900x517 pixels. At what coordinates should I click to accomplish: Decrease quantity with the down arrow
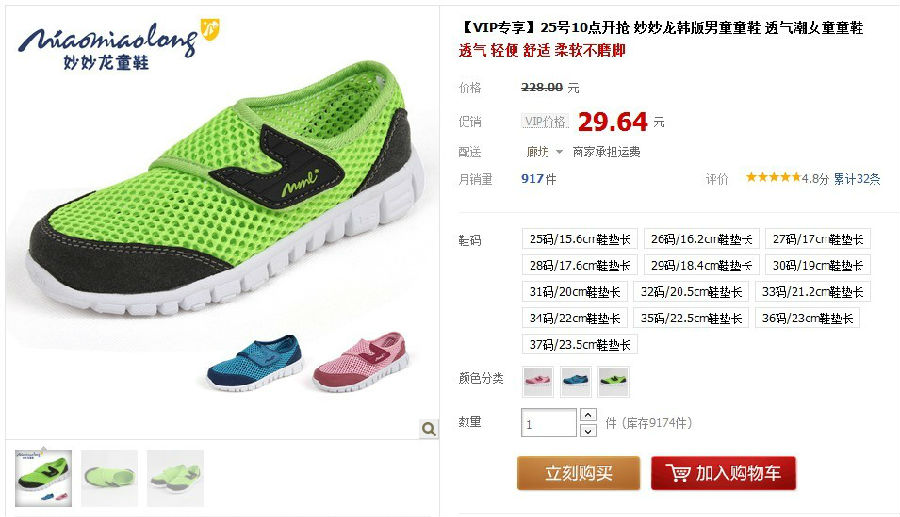point(588,430)
